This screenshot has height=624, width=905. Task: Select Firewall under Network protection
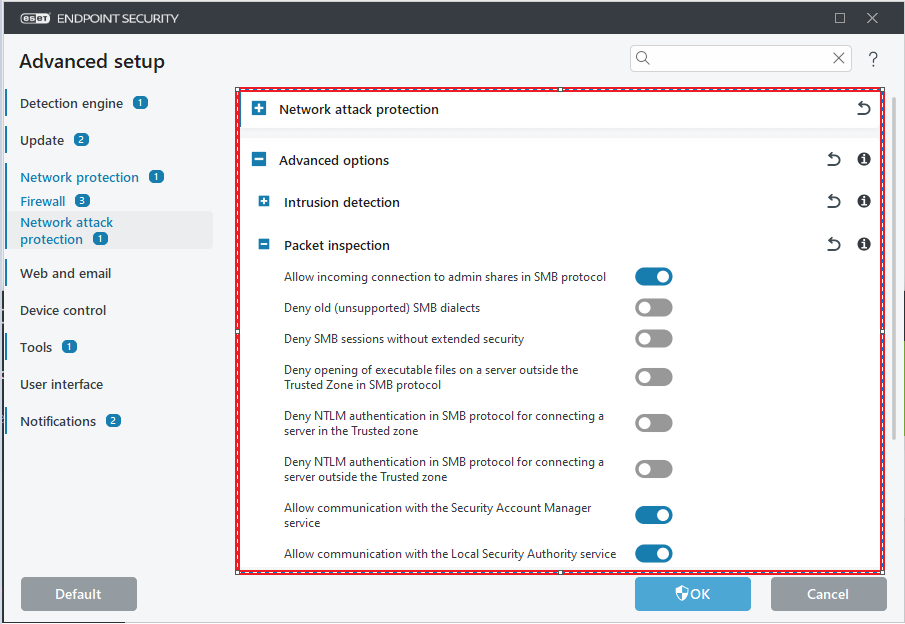pyautogui.click(x=43, y=201)
